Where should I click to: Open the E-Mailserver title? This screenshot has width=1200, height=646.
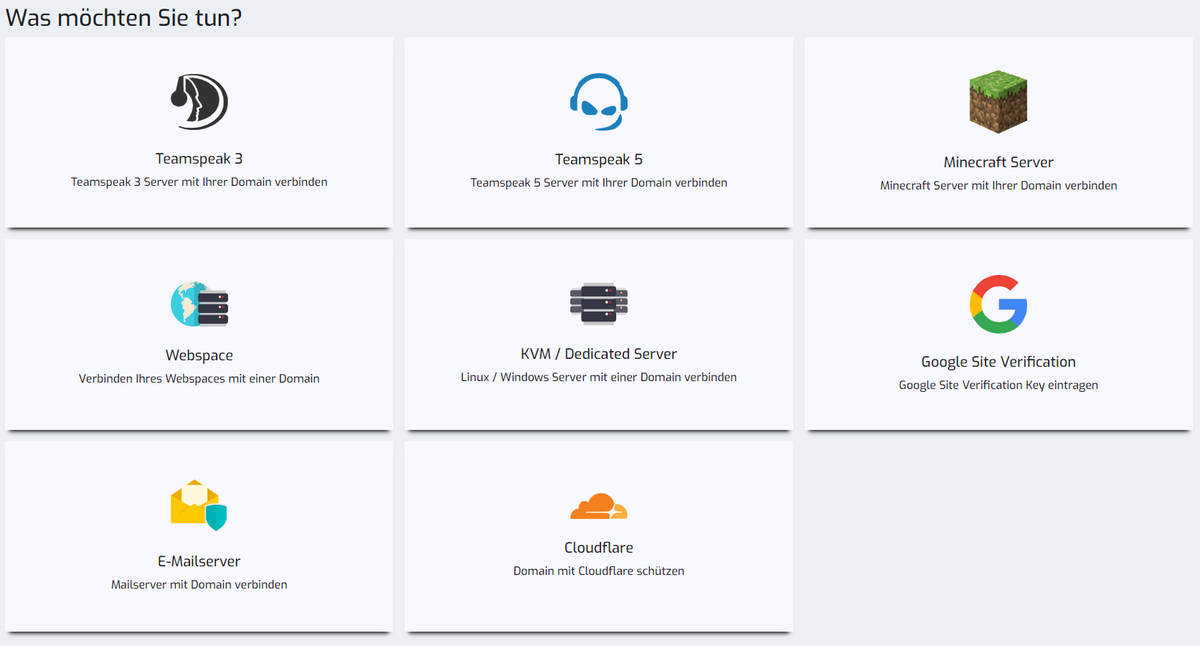199,561
